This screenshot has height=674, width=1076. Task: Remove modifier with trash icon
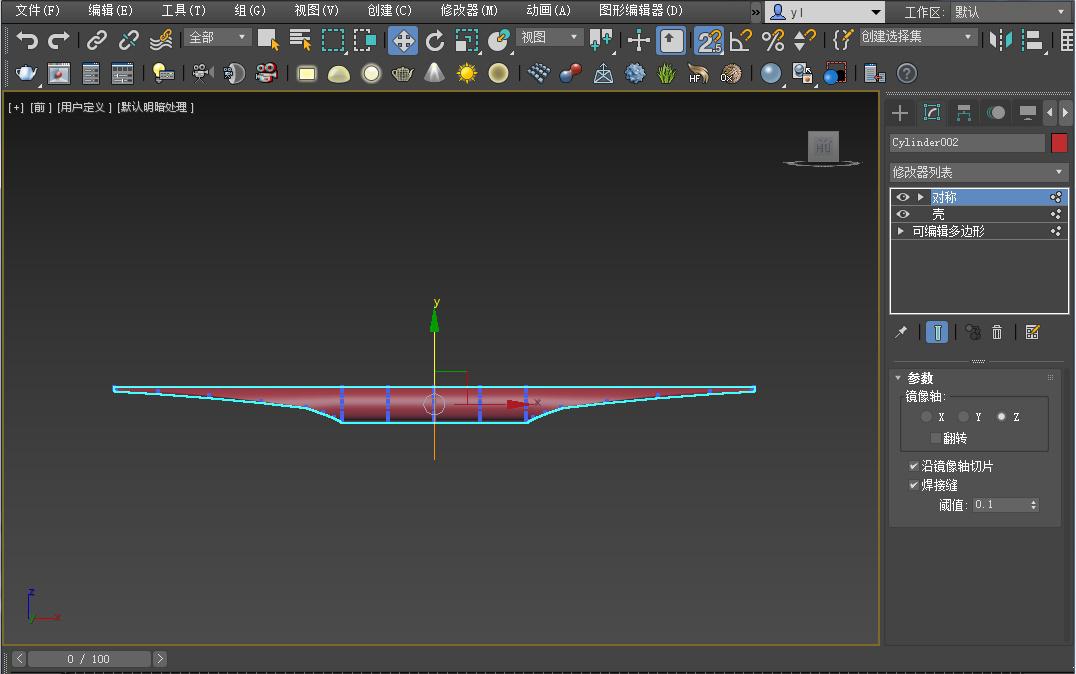[x=997, y=332]
